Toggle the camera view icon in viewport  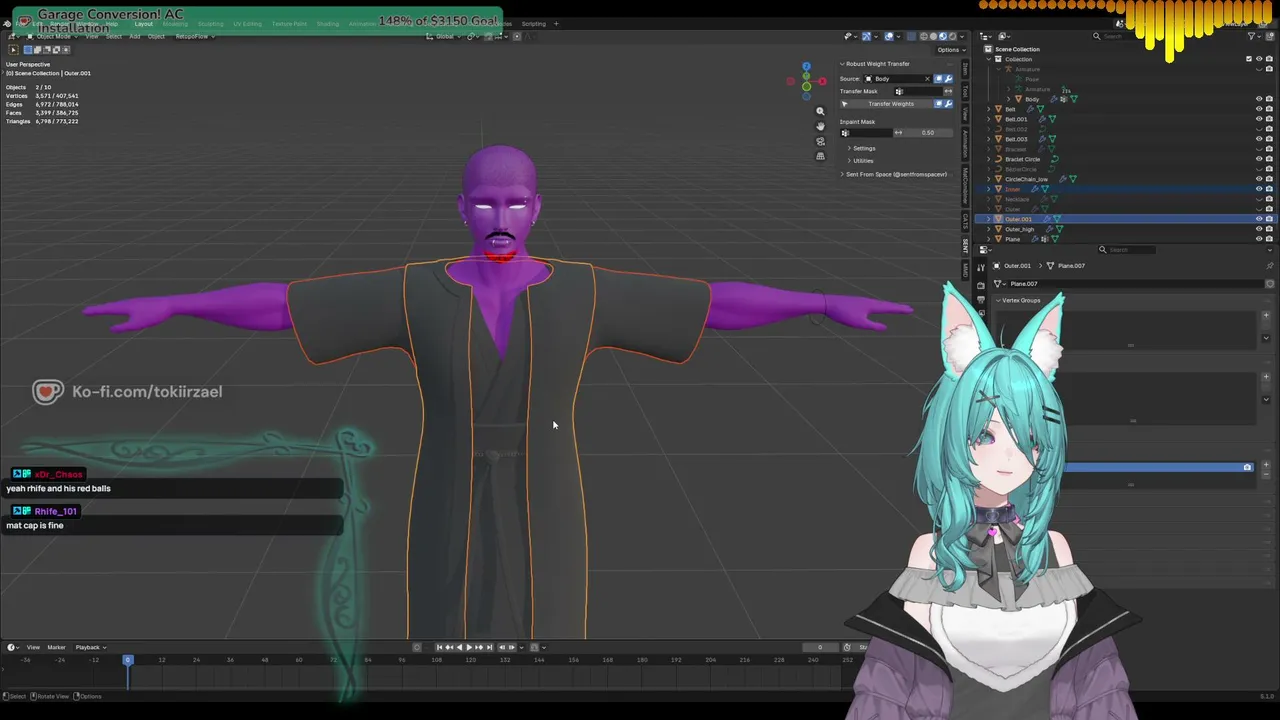tap(820, 141)
